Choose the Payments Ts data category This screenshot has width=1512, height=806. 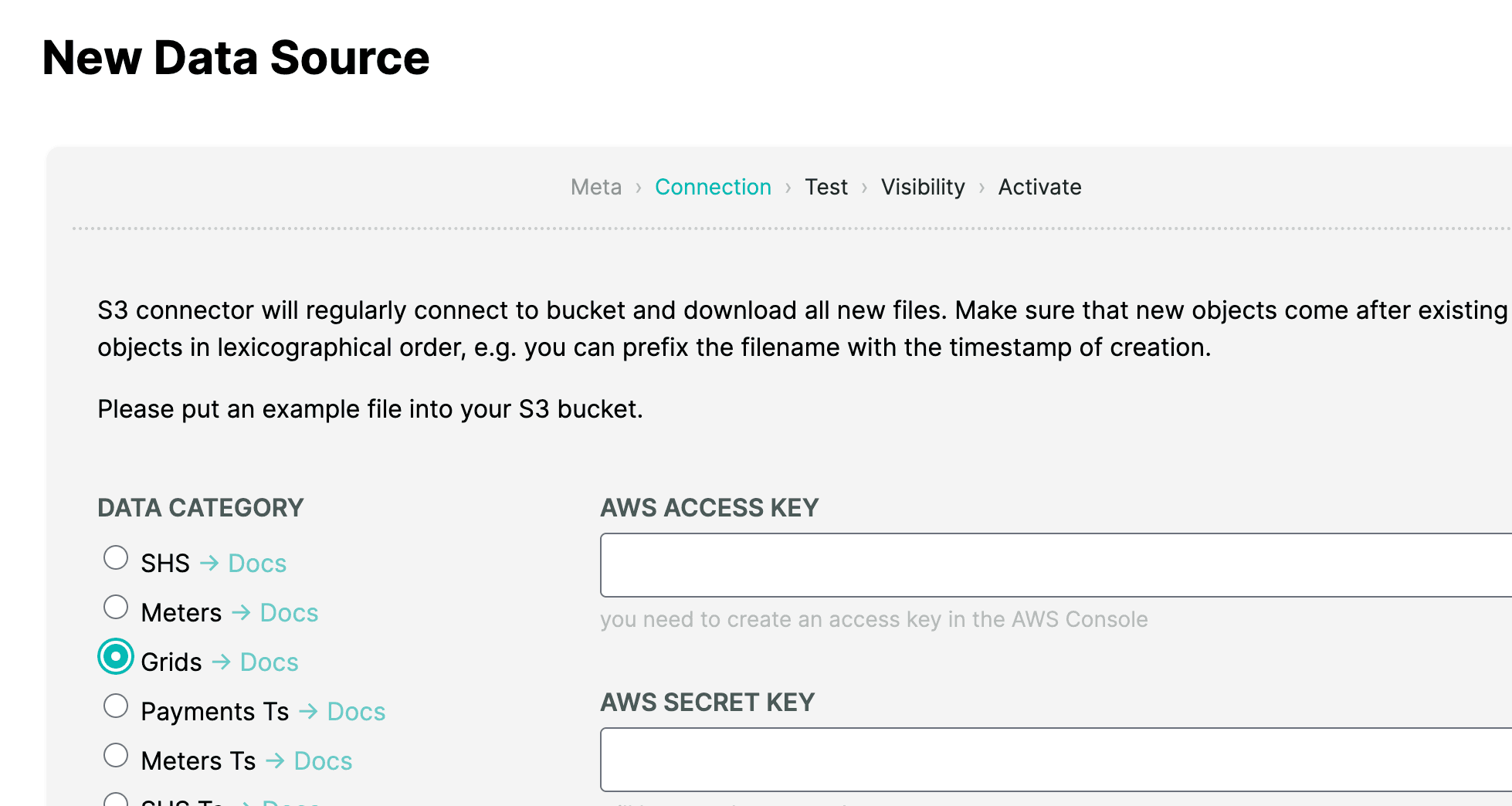coord(116,706)
